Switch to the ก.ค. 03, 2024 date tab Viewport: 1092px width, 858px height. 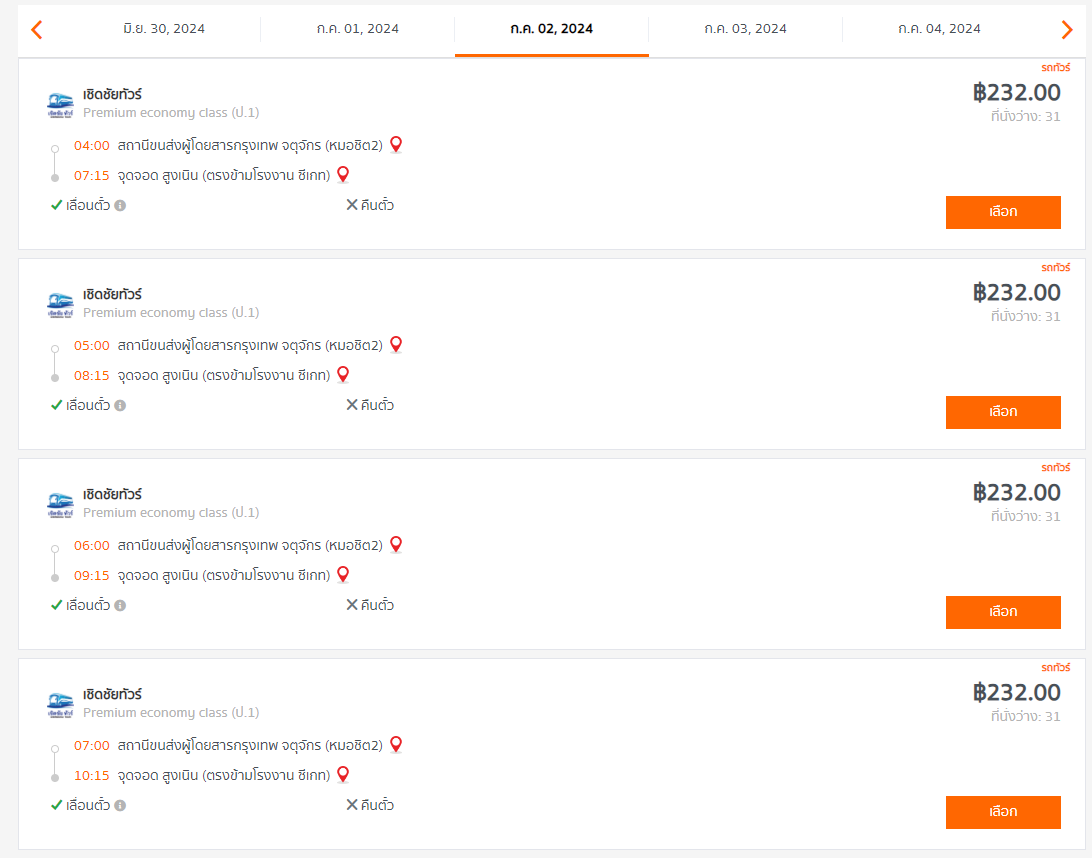745,29
